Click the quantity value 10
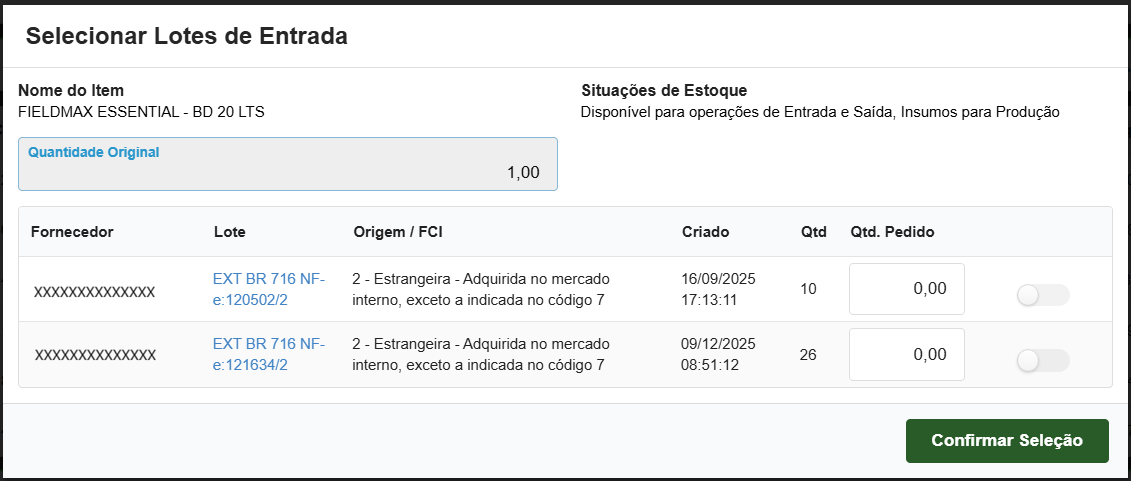The height and width of the screenshot is (481, 1131). coord(809,289)
